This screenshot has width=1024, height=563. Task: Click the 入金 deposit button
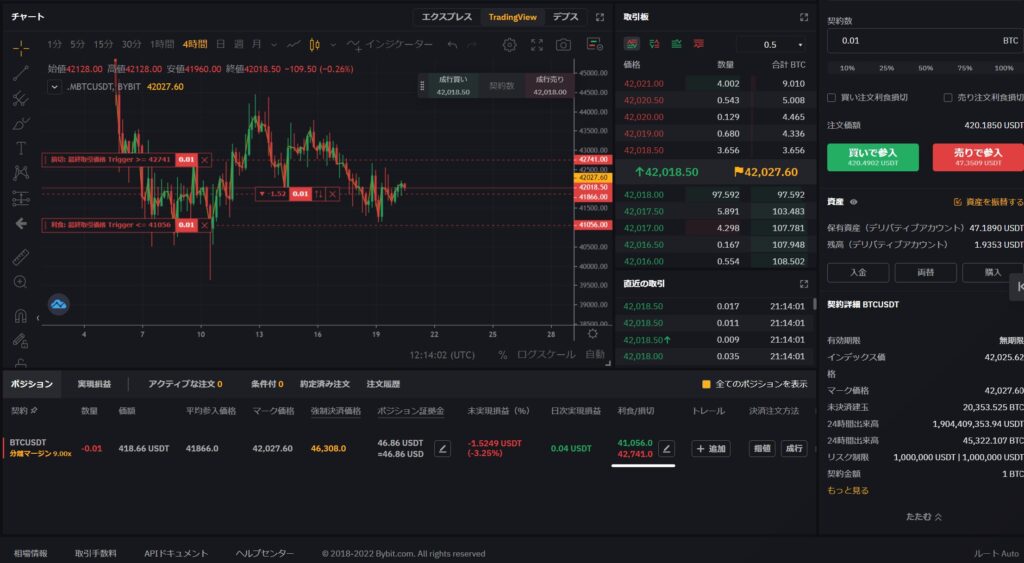pyautogui.click(x=858, y=272)
